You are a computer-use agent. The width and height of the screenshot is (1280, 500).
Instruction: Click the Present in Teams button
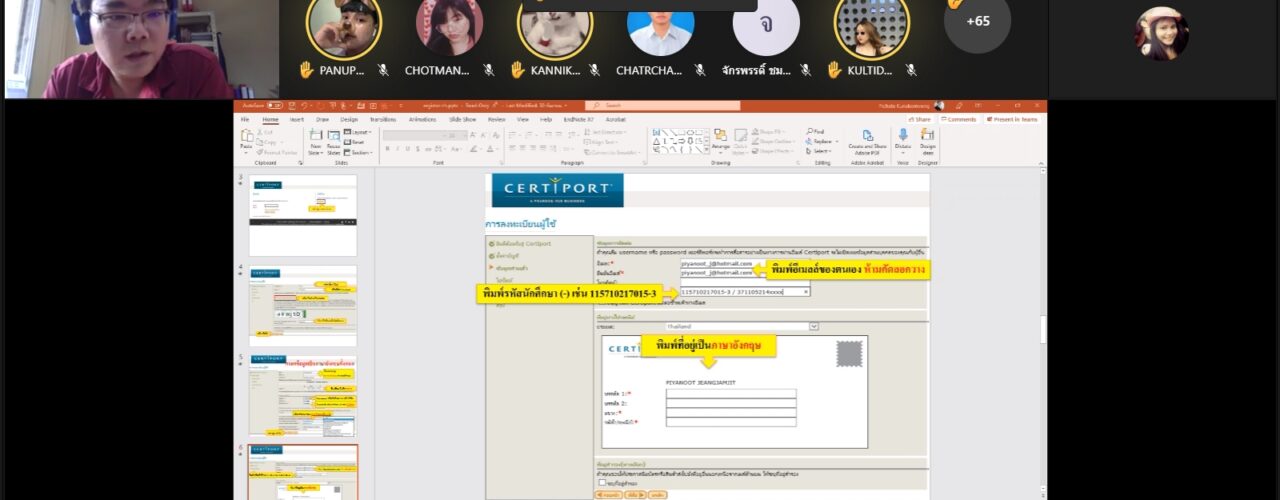[1013, 119]
